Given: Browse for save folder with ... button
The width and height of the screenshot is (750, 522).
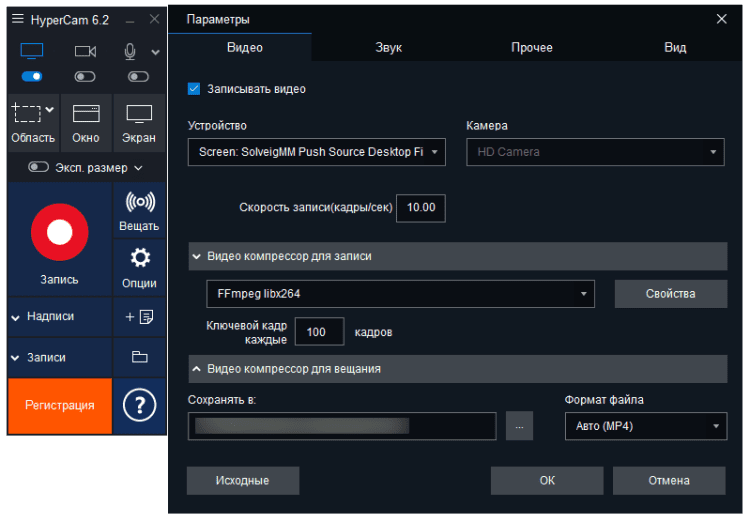Looking at the screenshot, I should click(x=519, y=426).
